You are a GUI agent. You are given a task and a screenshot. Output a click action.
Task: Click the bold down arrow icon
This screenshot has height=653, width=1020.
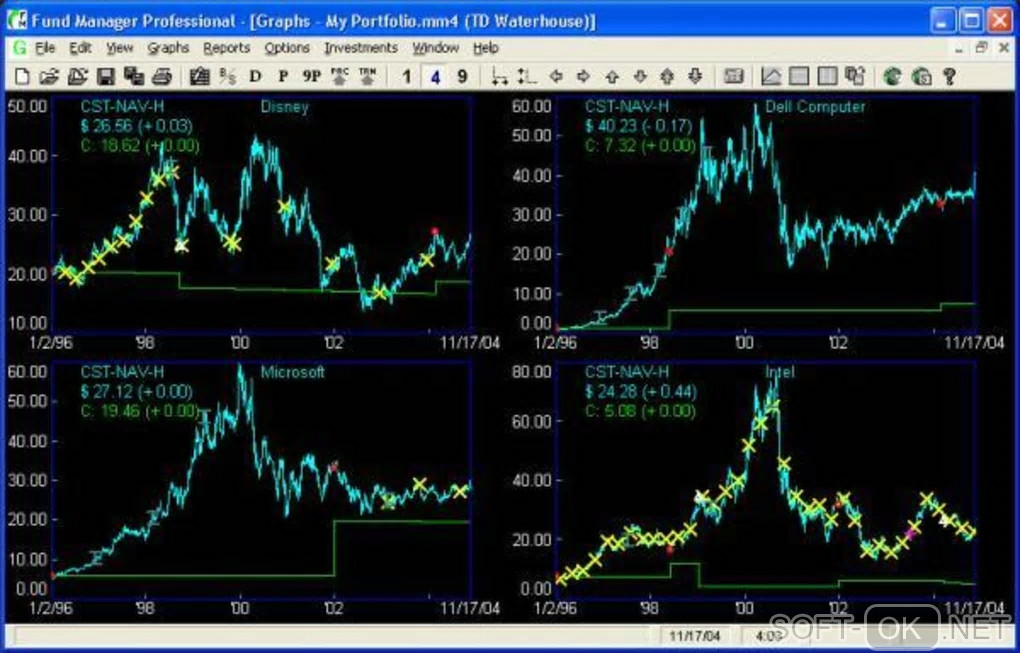[695, 77]
